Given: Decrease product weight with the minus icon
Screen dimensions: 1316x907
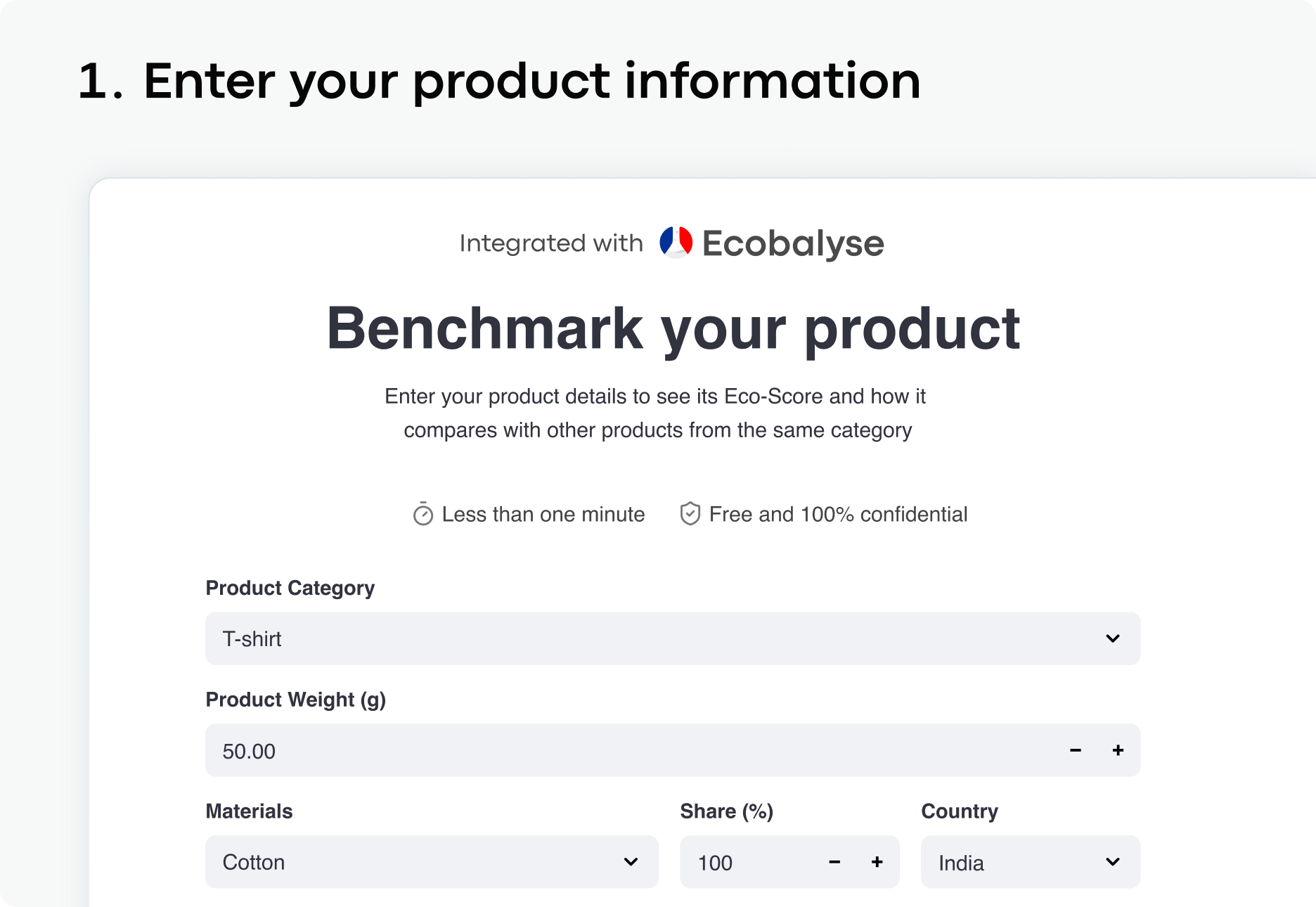Looking at the screenshot, I should (x=1075, y=751).
